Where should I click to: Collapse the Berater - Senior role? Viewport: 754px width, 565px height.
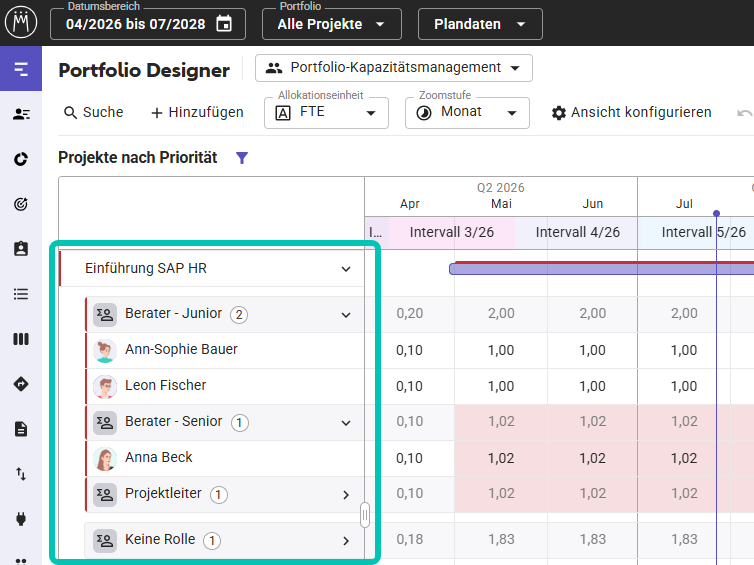tap(346, 423)
